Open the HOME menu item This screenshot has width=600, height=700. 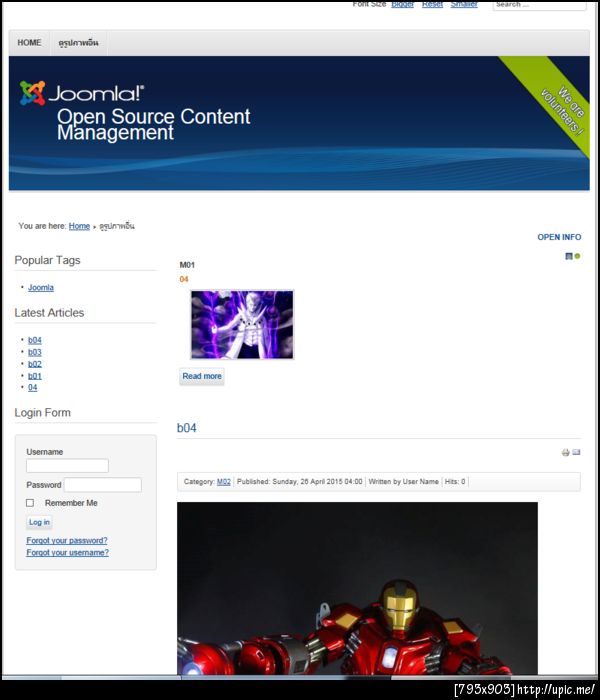29,43
